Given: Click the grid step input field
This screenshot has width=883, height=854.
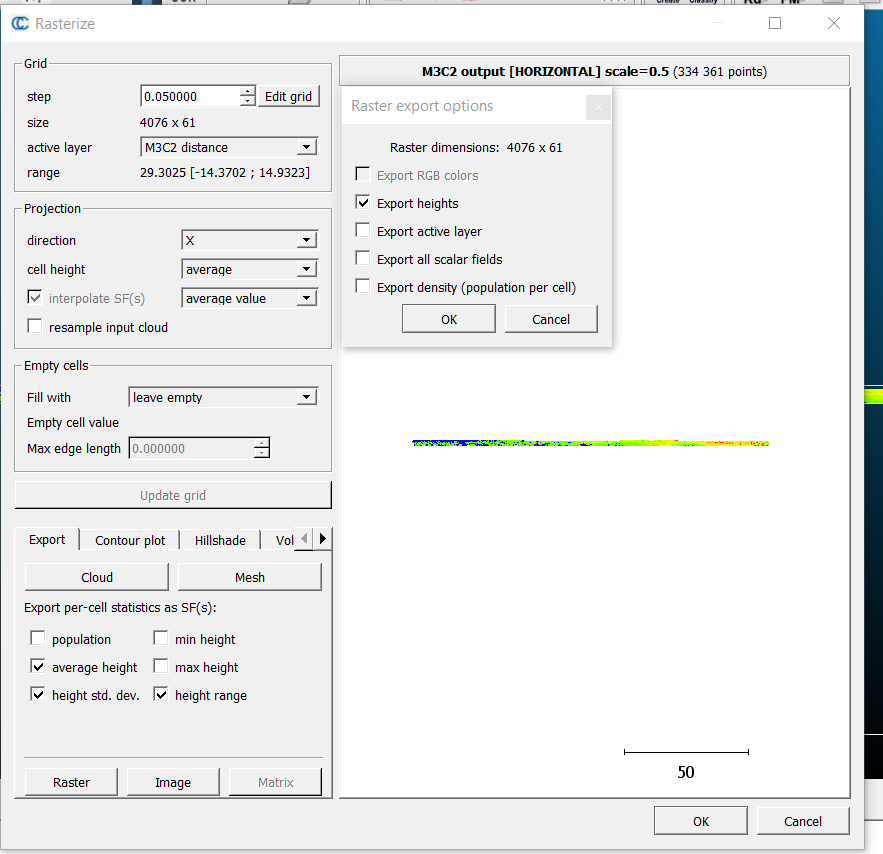Looking at the screenshot, I should click(190, 96).
